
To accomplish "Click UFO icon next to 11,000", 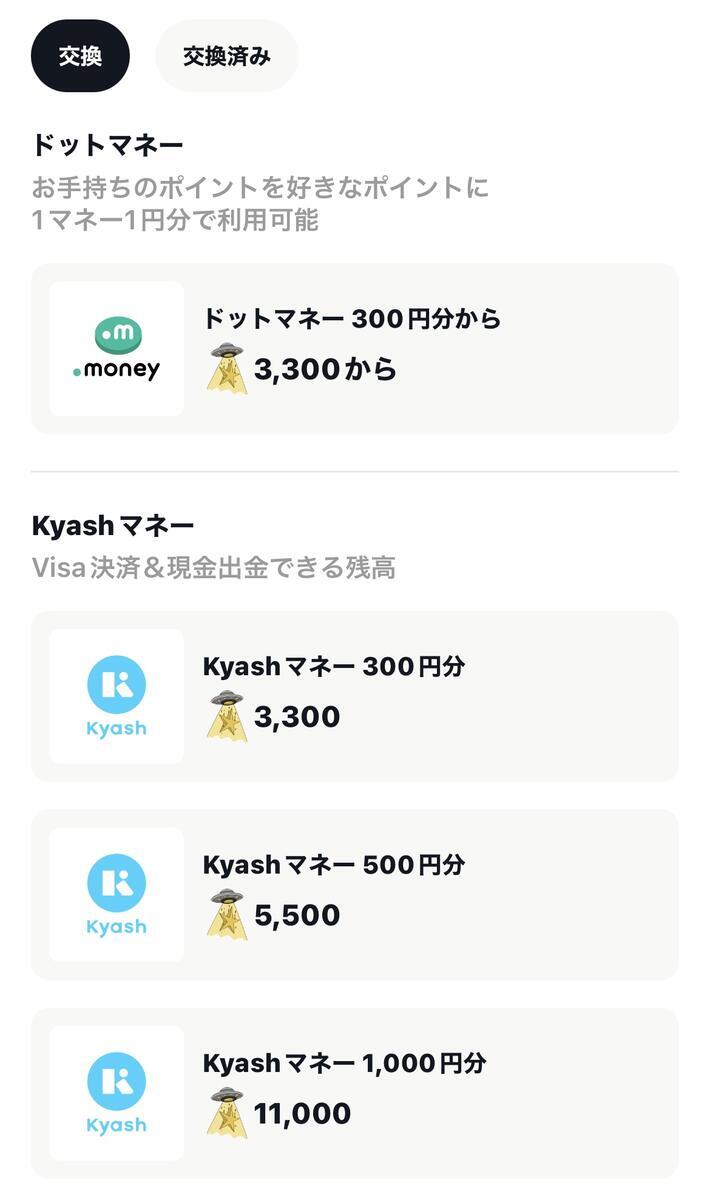I will [x=226, y=1111].
